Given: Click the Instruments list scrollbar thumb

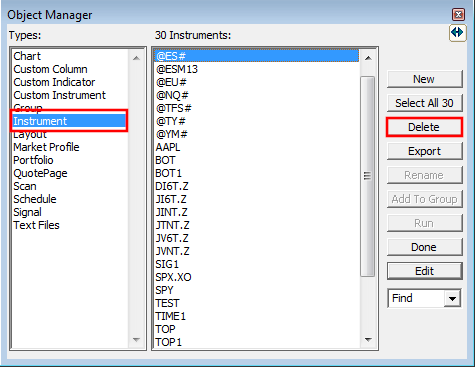Looking at the screenshot, I should pos(367,176).
